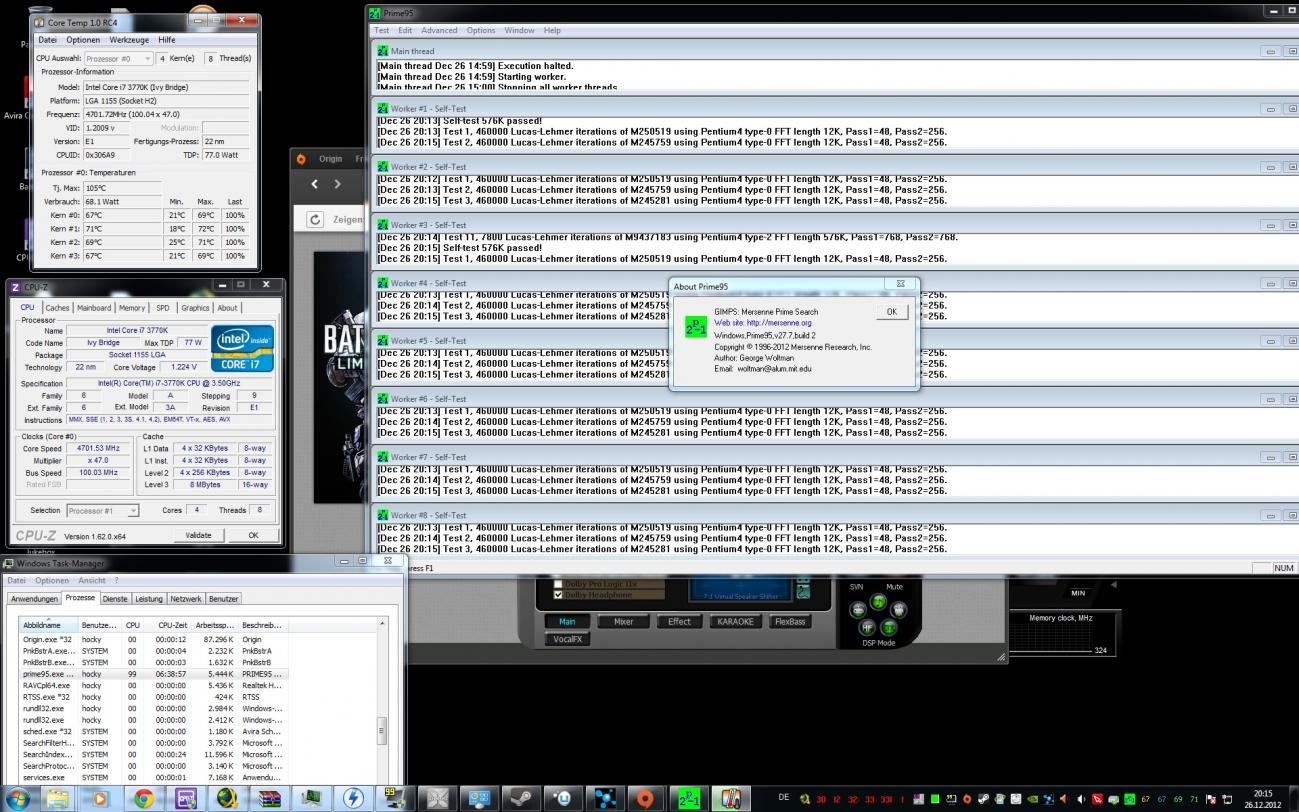Click the Validate button in CPU-Z
The width and height of the screenshot is (1299, 812).
click(199, 535)
